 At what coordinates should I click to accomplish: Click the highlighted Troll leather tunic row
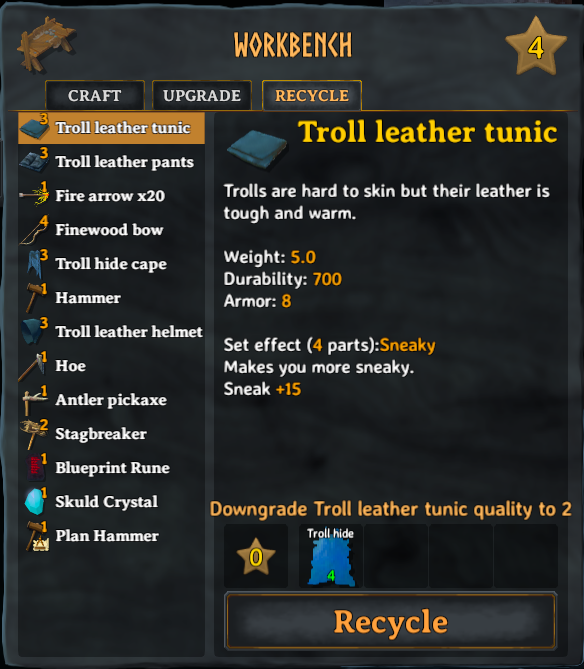pos(111,128)
